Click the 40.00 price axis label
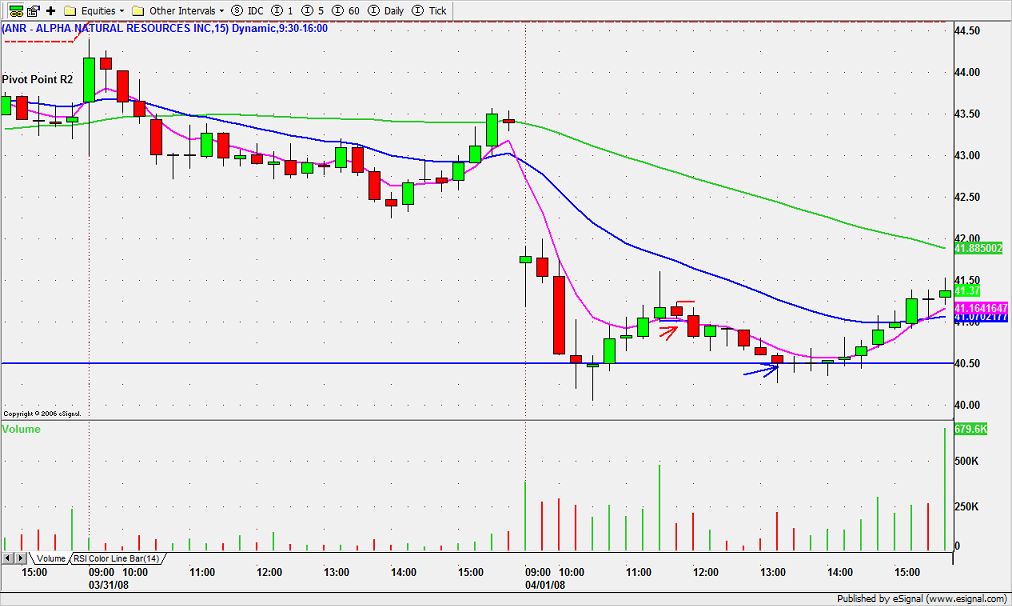 coord(967,405)
